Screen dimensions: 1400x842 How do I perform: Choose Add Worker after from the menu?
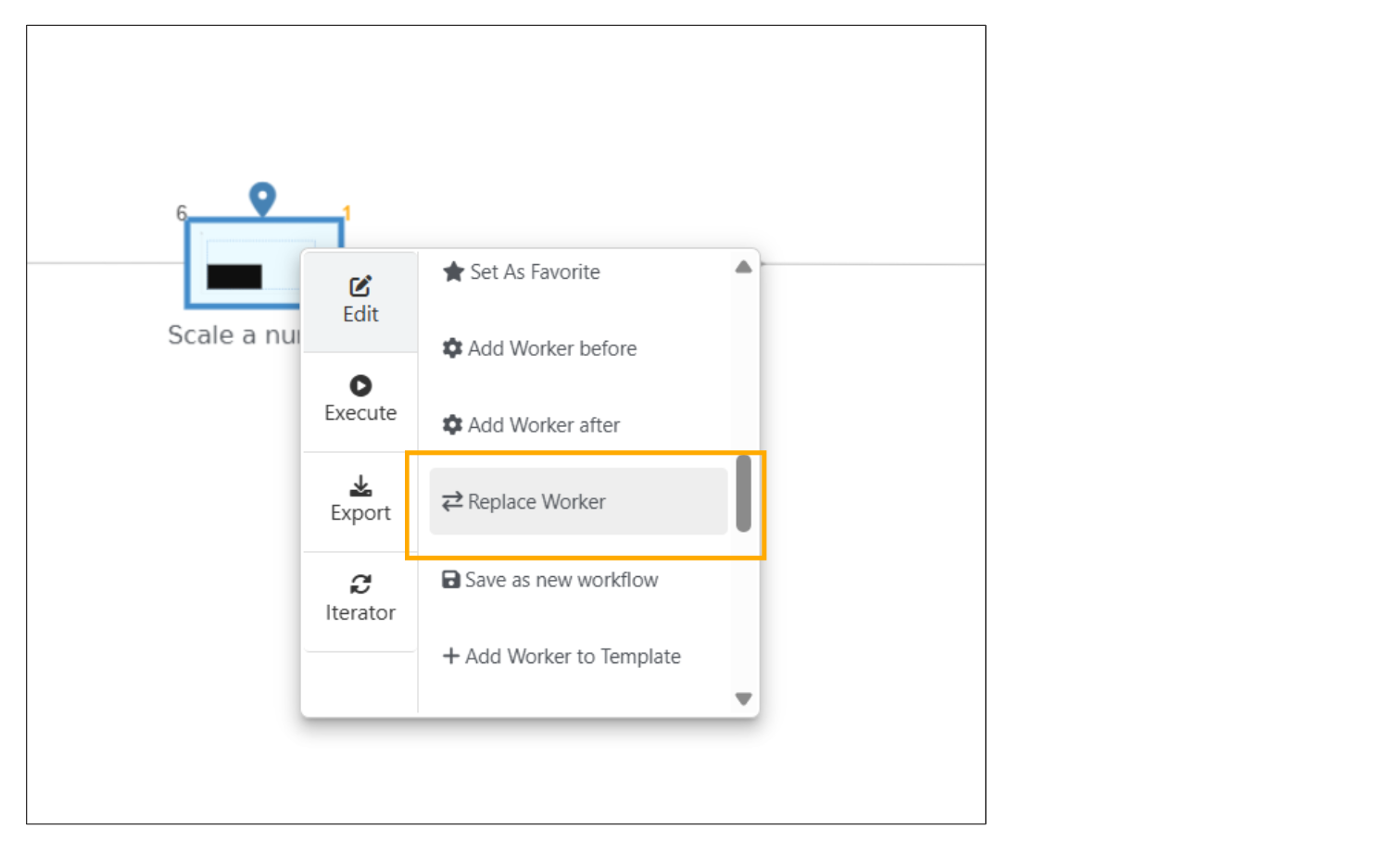pos(543,425)
